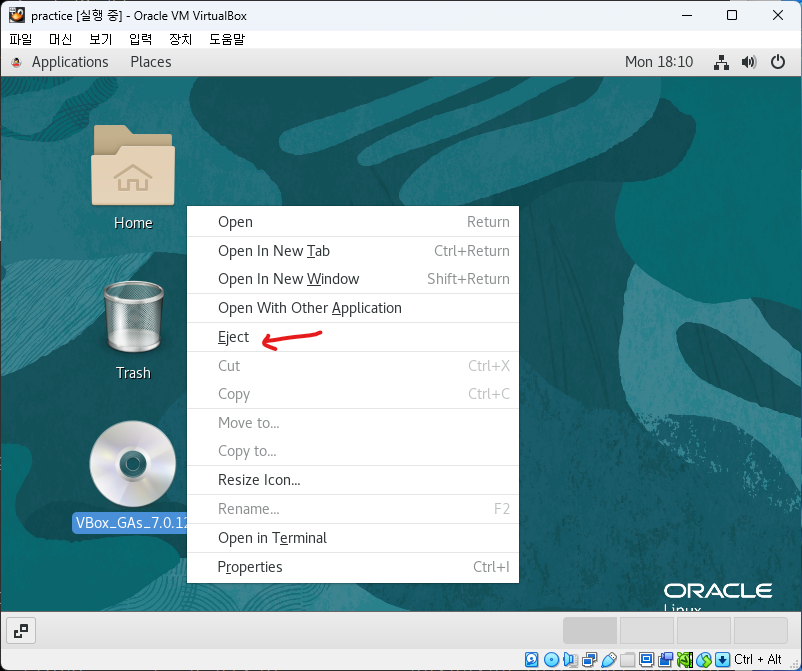Open Properties from the context menu

click(x=353, y=567)
